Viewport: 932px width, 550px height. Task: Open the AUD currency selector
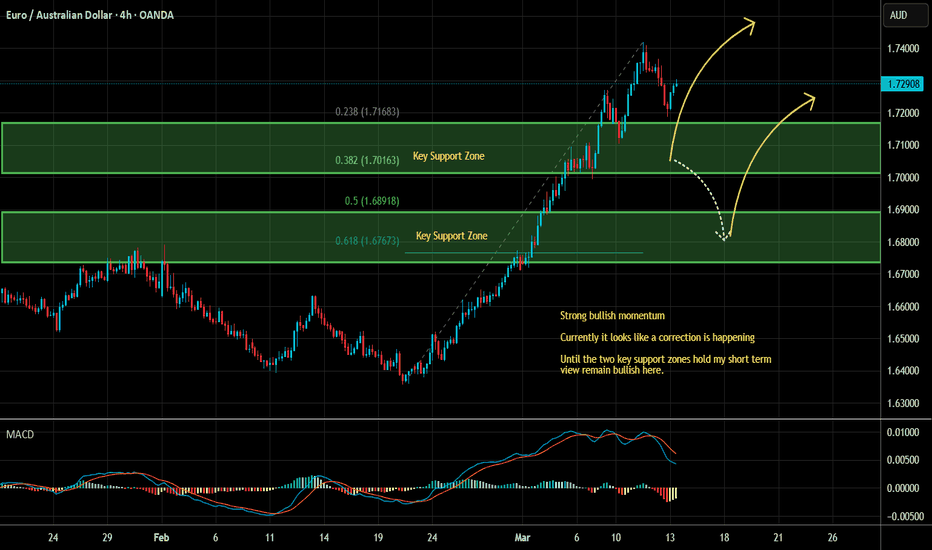click(905, 15)
